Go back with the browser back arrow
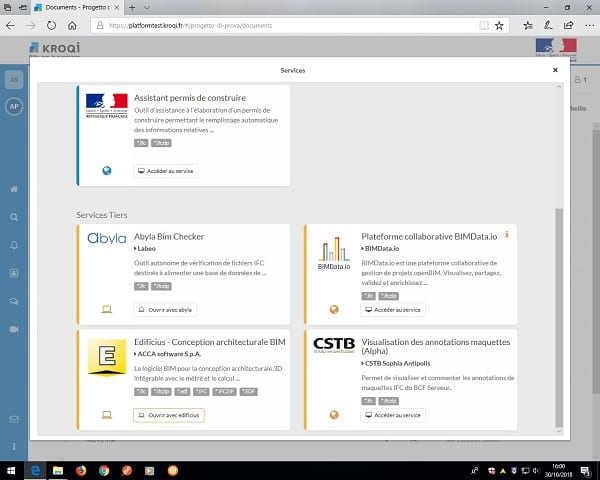600x480 pixels. coord(10,26)
